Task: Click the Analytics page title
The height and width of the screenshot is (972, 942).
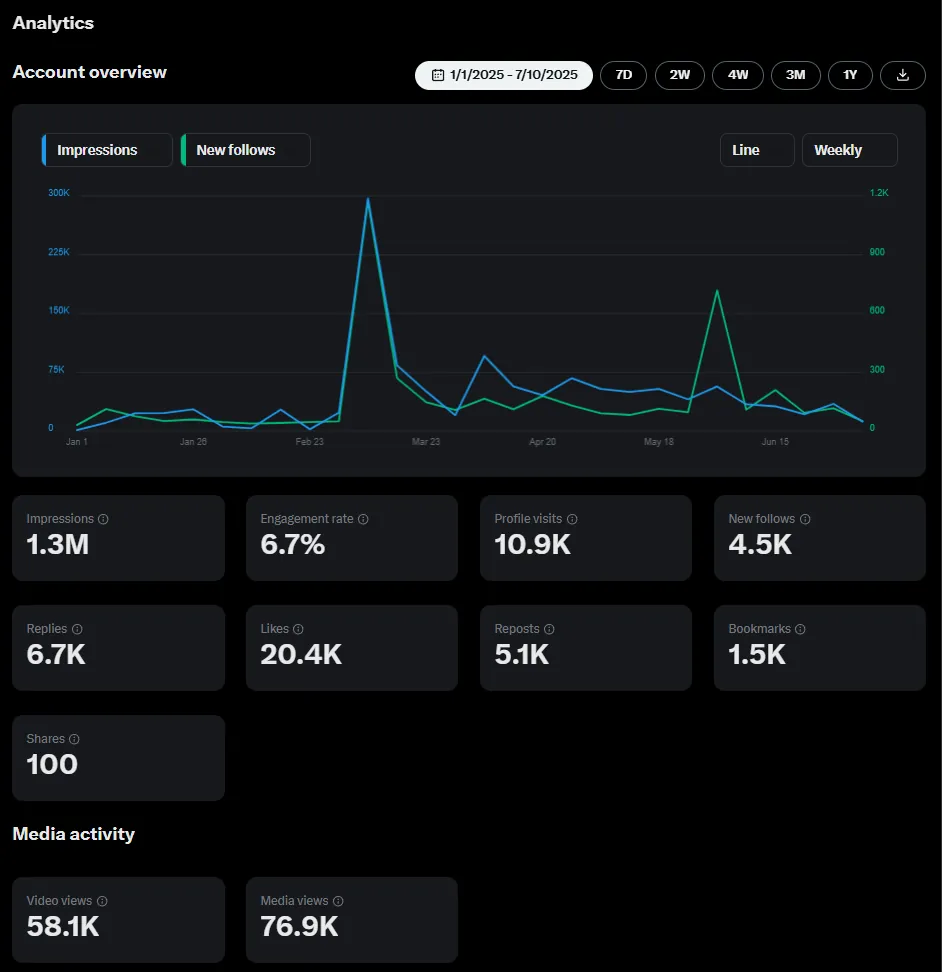Action: (53, 23)
